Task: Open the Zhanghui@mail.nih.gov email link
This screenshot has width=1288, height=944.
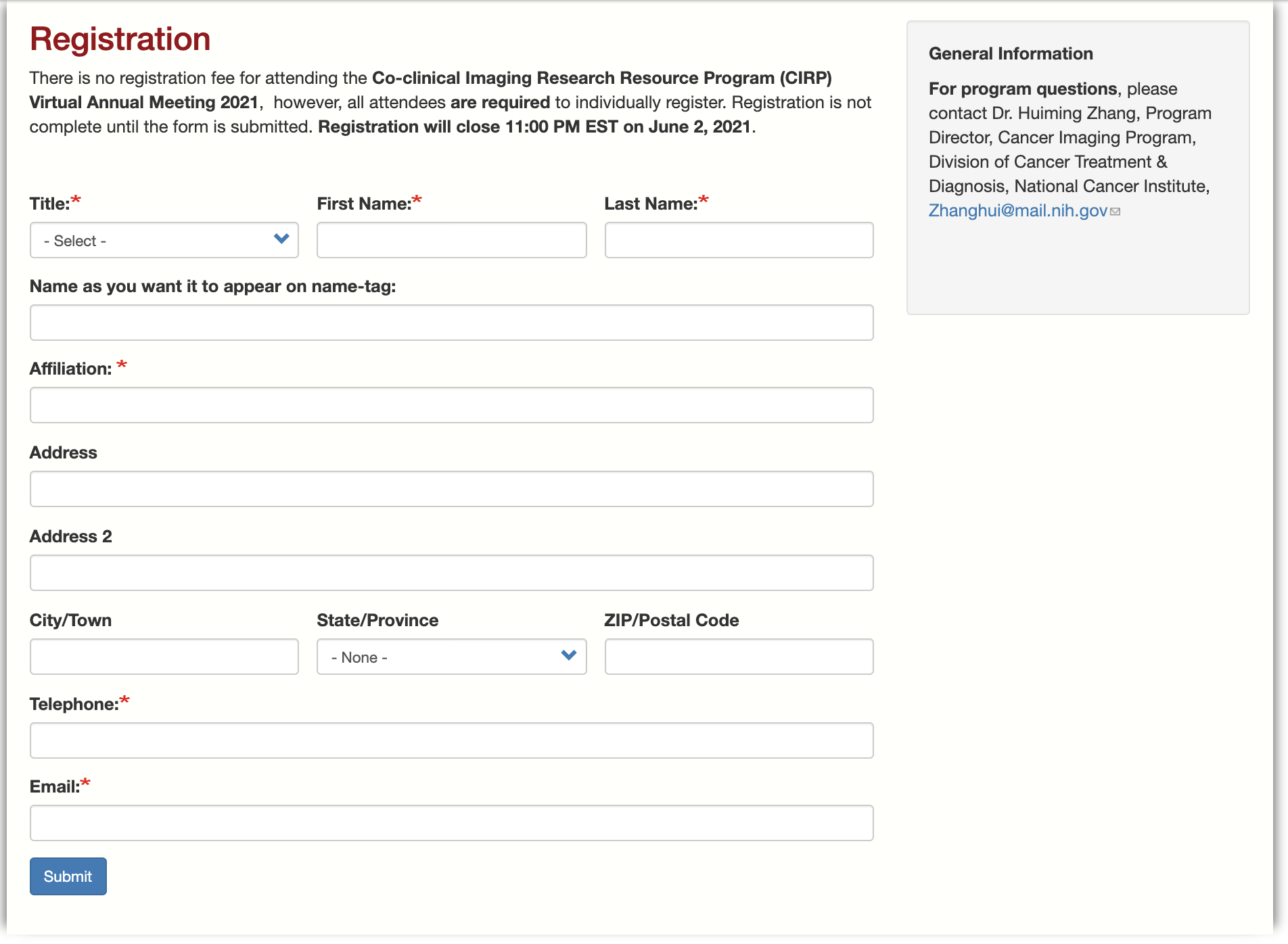Action: [x=1017, y=211]
